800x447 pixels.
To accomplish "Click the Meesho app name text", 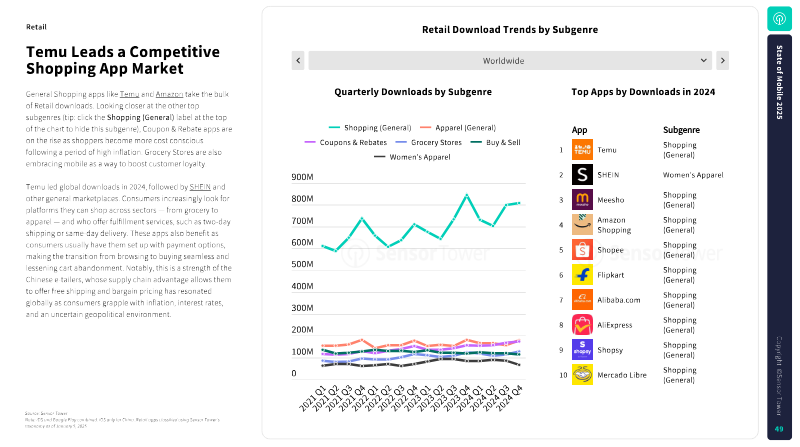I will point(611,200).
